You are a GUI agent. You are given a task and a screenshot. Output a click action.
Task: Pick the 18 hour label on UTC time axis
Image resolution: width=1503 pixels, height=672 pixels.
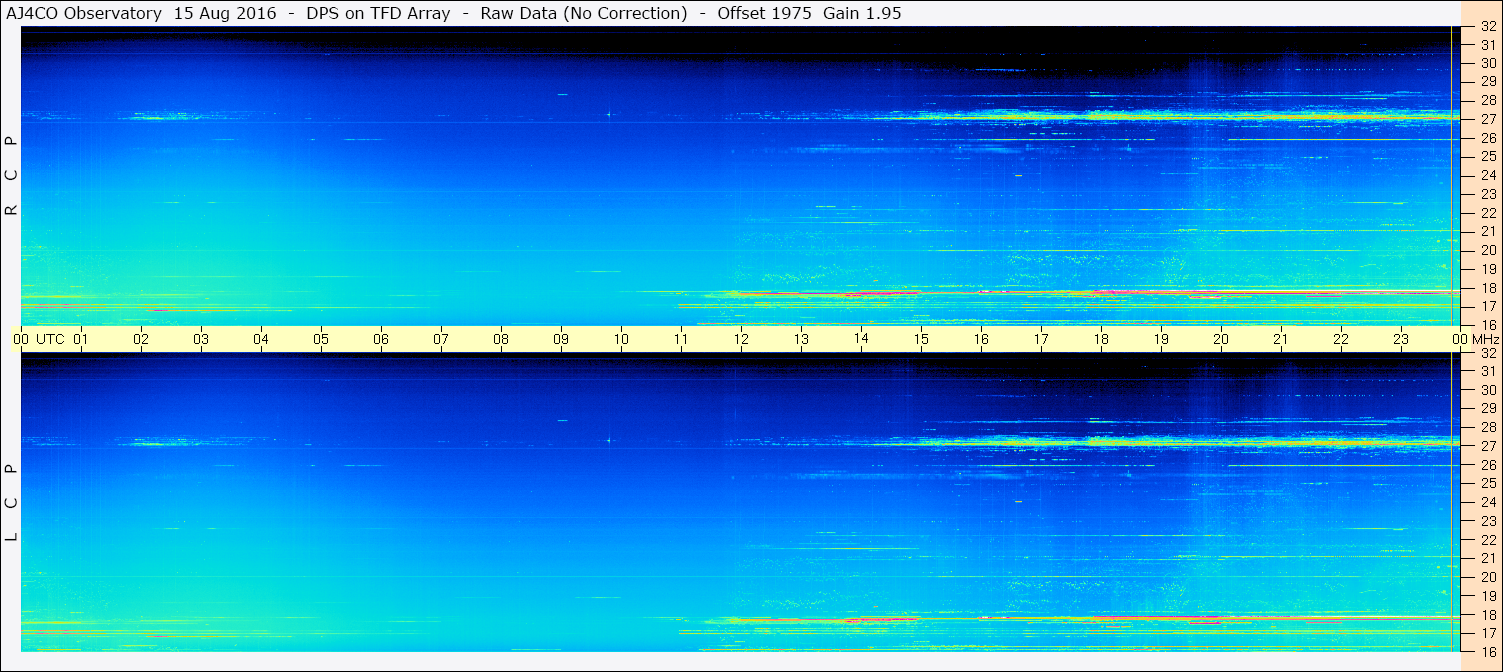pos(1101,339)
